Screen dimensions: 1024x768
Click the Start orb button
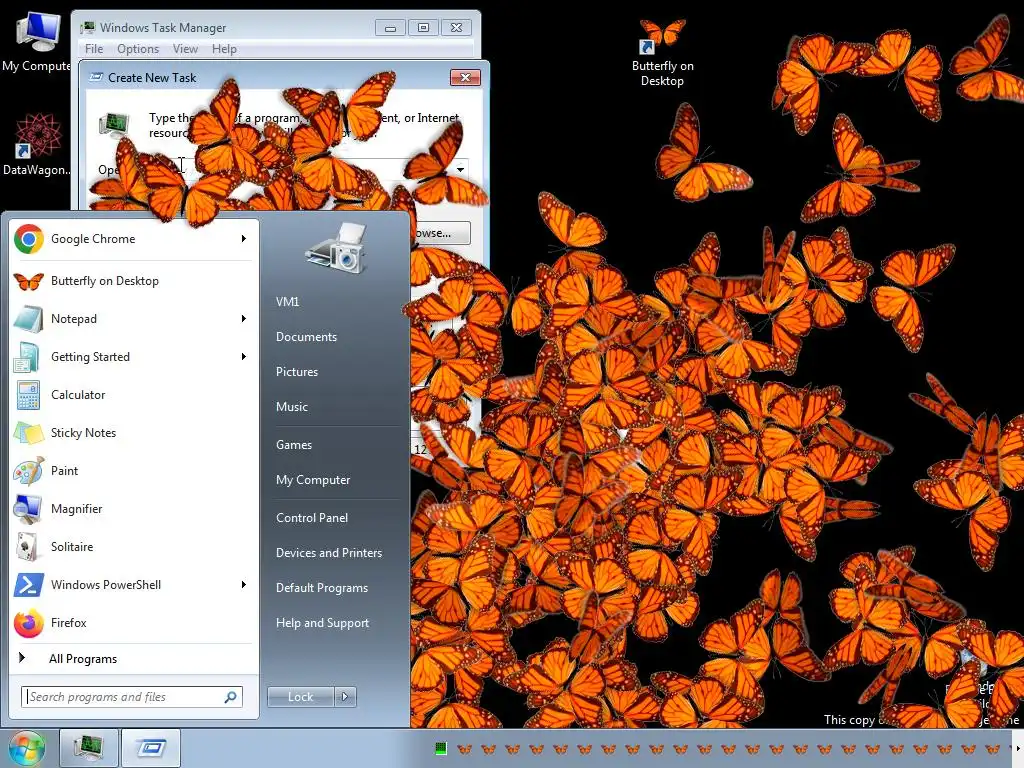tap(26, 748)
